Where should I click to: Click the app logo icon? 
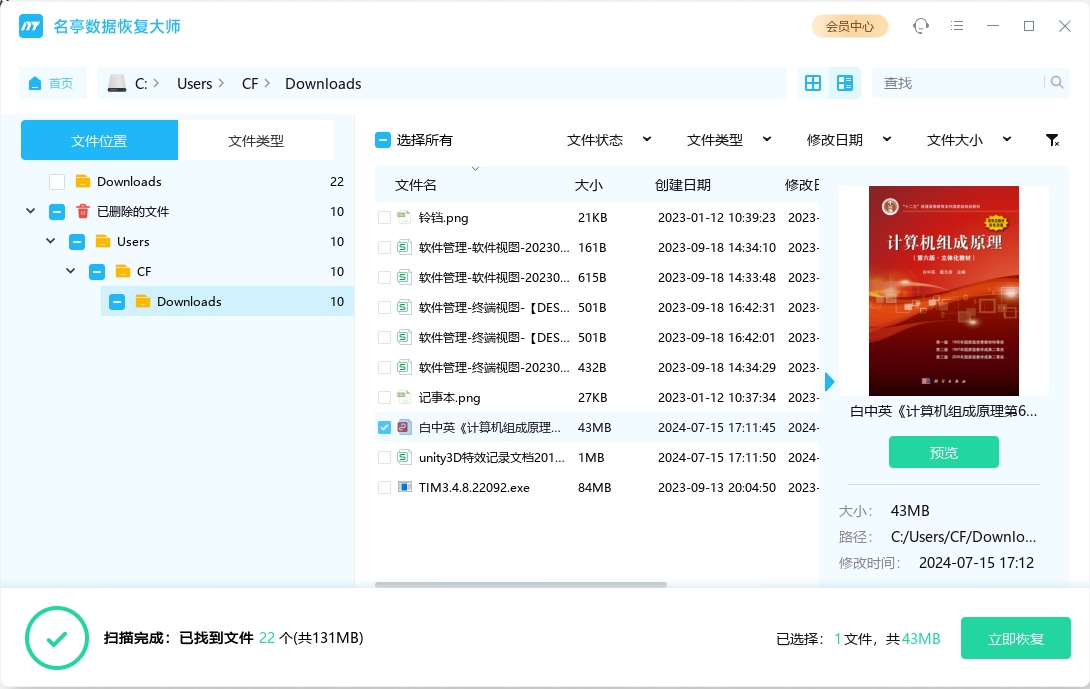31,26
